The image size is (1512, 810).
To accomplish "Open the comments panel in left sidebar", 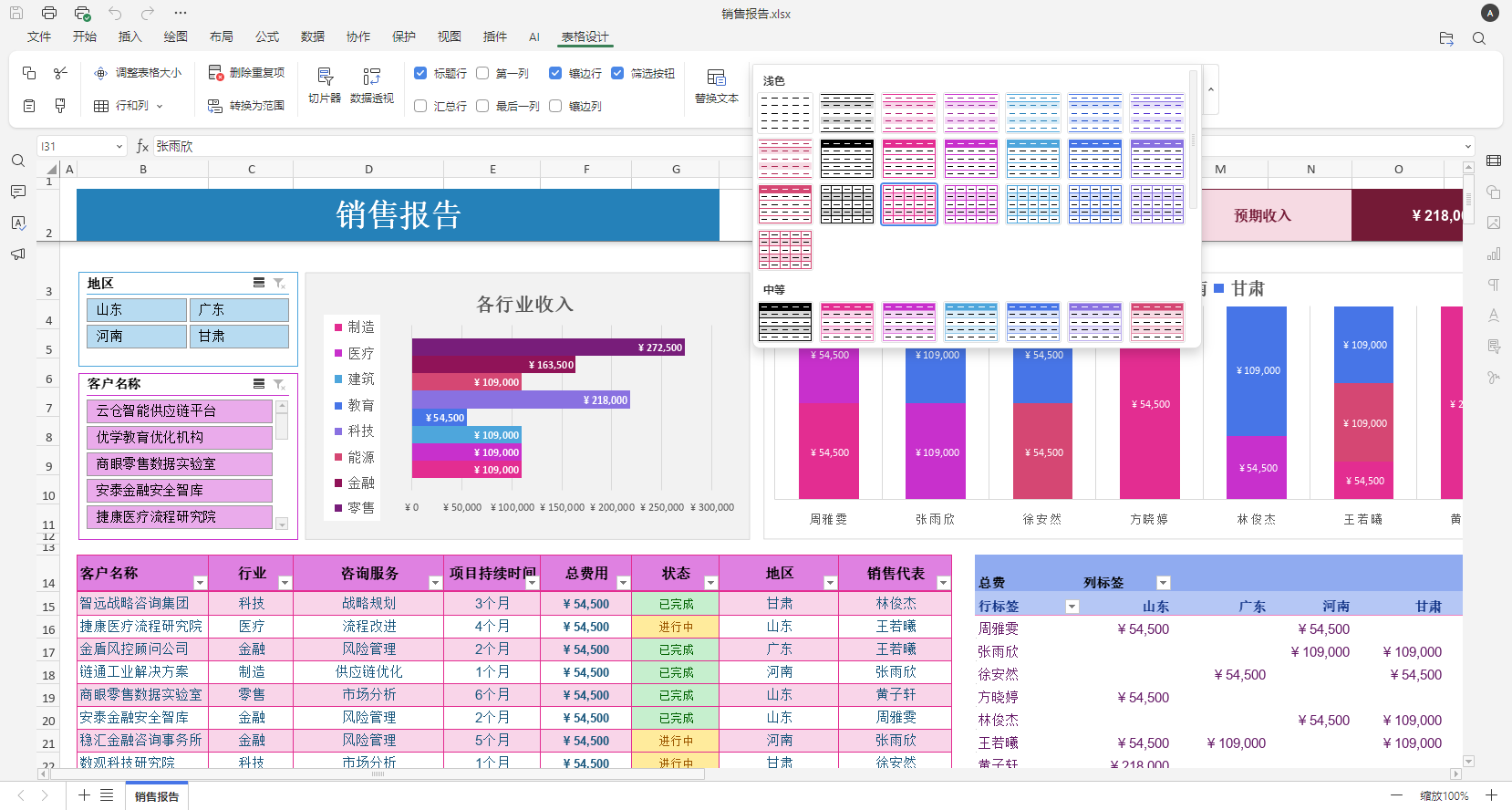I will tap(18, 192).
